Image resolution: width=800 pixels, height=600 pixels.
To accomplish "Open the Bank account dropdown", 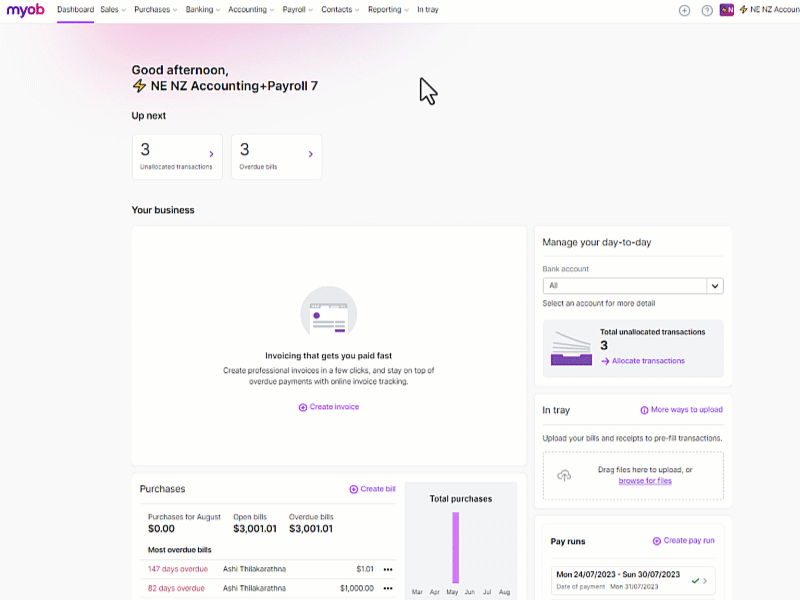I will [x=633, y=286].
